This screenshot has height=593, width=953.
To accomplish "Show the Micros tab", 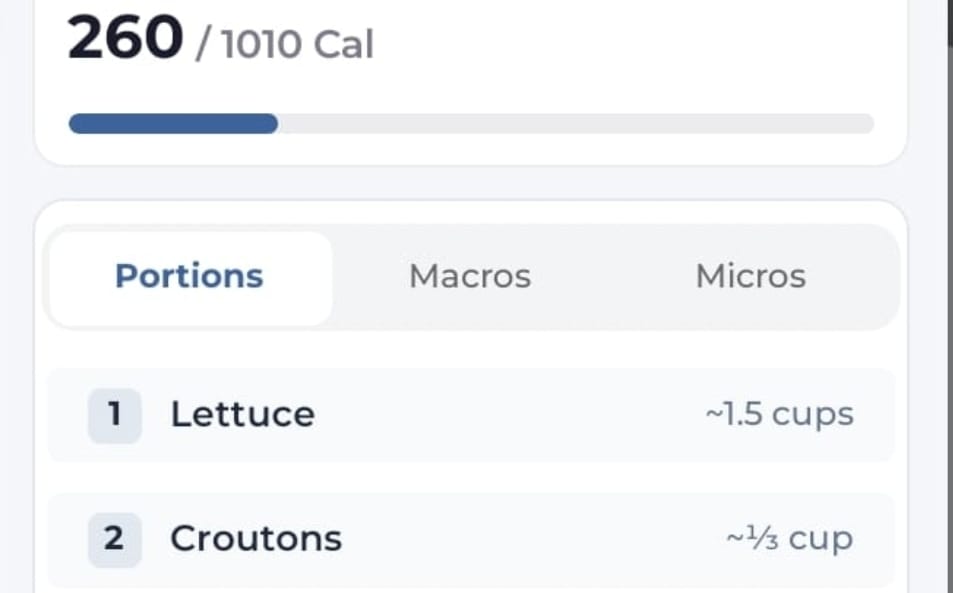I will pos(751,277).
